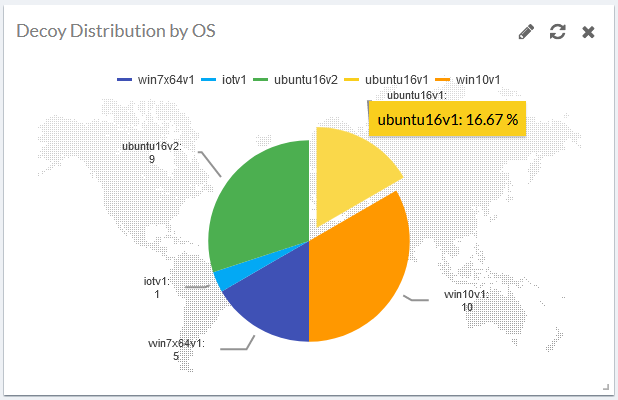The width and height of the screenshot is (618, 400).
Task: Refresh the Decoy Distribution widget
Action: (x=557, y=32)
